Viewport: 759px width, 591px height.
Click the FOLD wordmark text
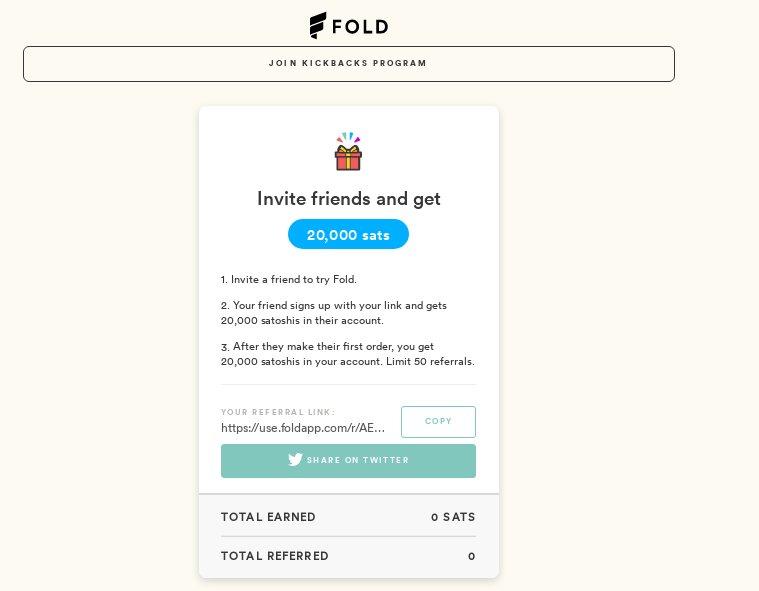[x=360, y=27]
